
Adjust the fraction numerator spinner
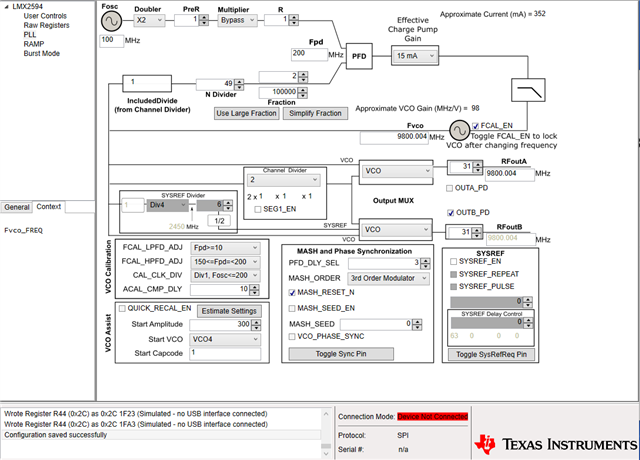pyautogui.click(x=303, y=76)
